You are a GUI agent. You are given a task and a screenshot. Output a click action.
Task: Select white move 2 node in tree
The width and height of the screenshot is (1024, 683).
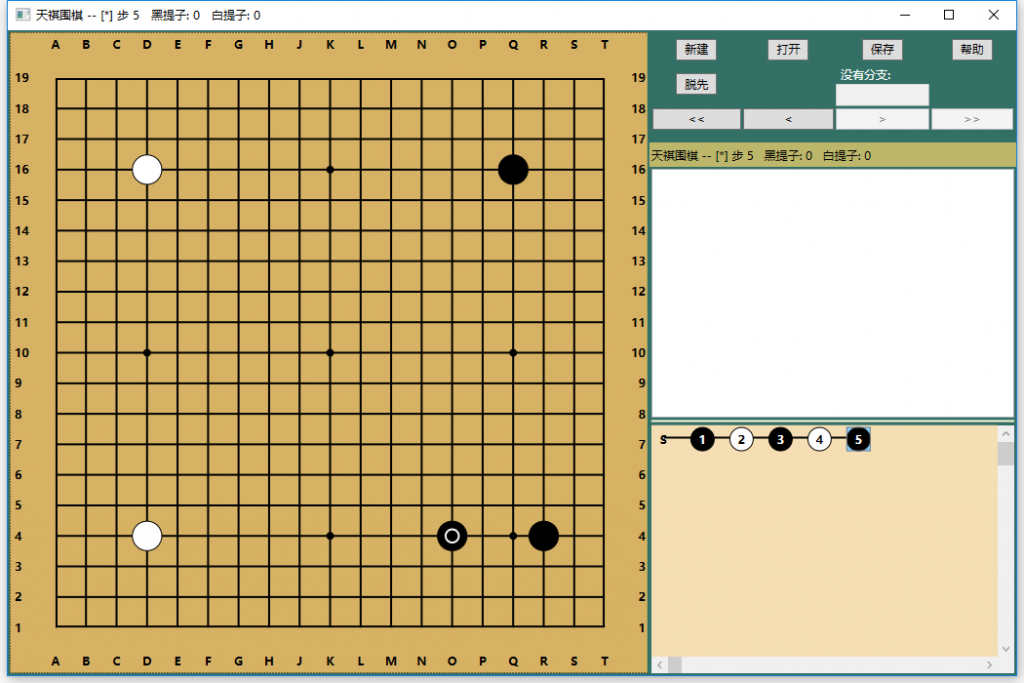pyautogui.click(x=741, y=439)
